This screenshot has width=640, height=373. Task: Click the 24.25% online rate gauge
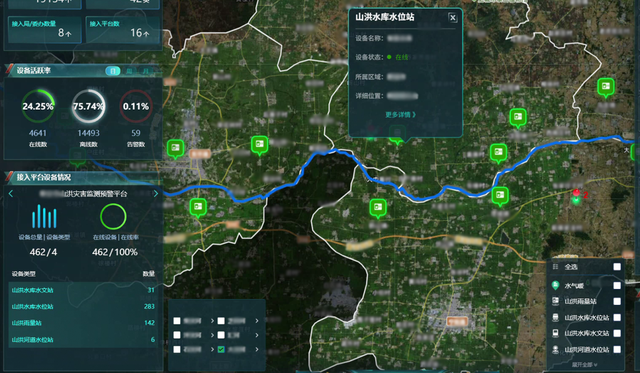[38, 106]
